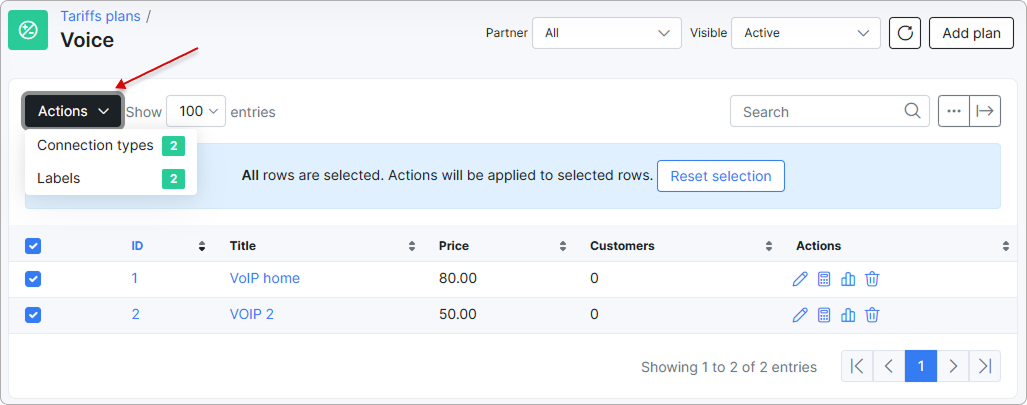Click the green tariff plans logo icon
Screen dimensions: 1027x405
click(28, 30)
